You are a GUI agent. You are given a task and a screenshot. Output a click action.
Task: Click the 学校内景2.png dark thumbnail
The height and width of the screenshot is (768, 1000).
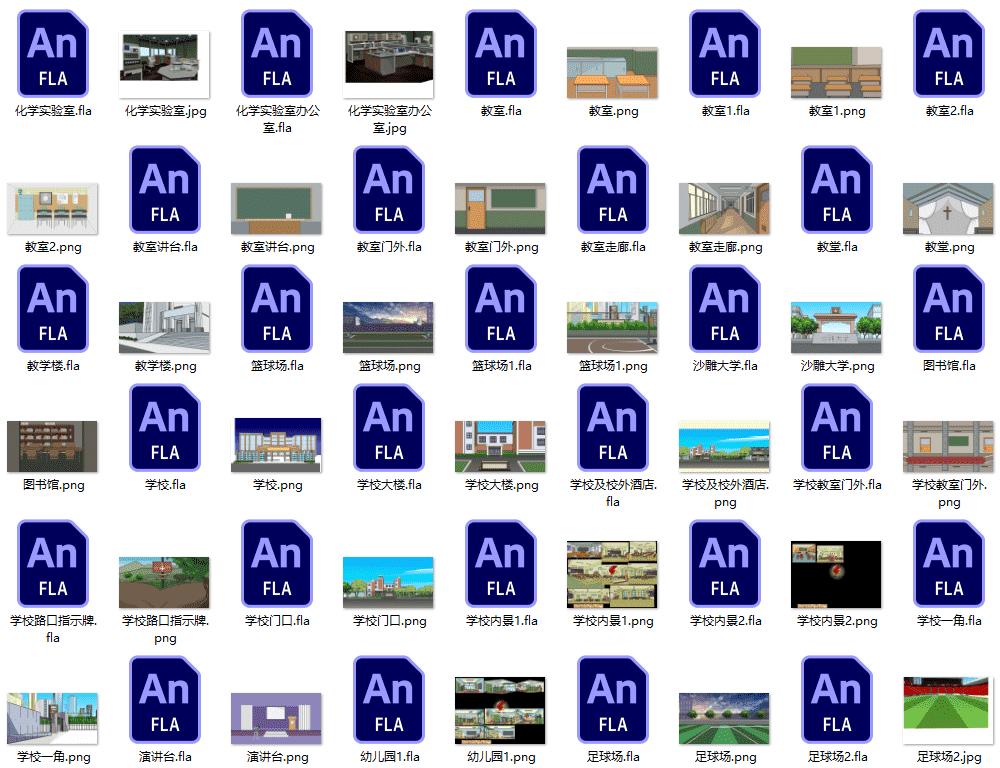click(x=837, y=574)
